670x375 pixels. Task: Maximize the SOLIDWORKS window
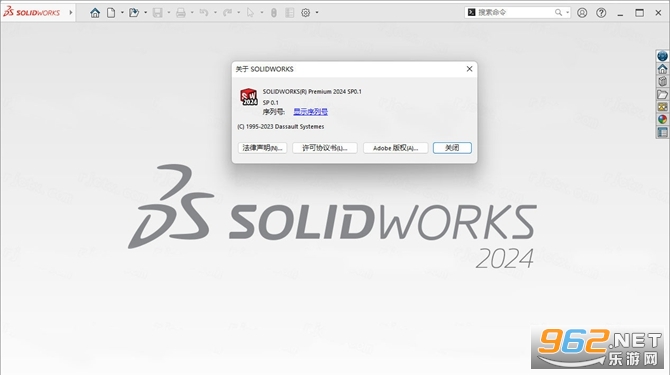639,13
